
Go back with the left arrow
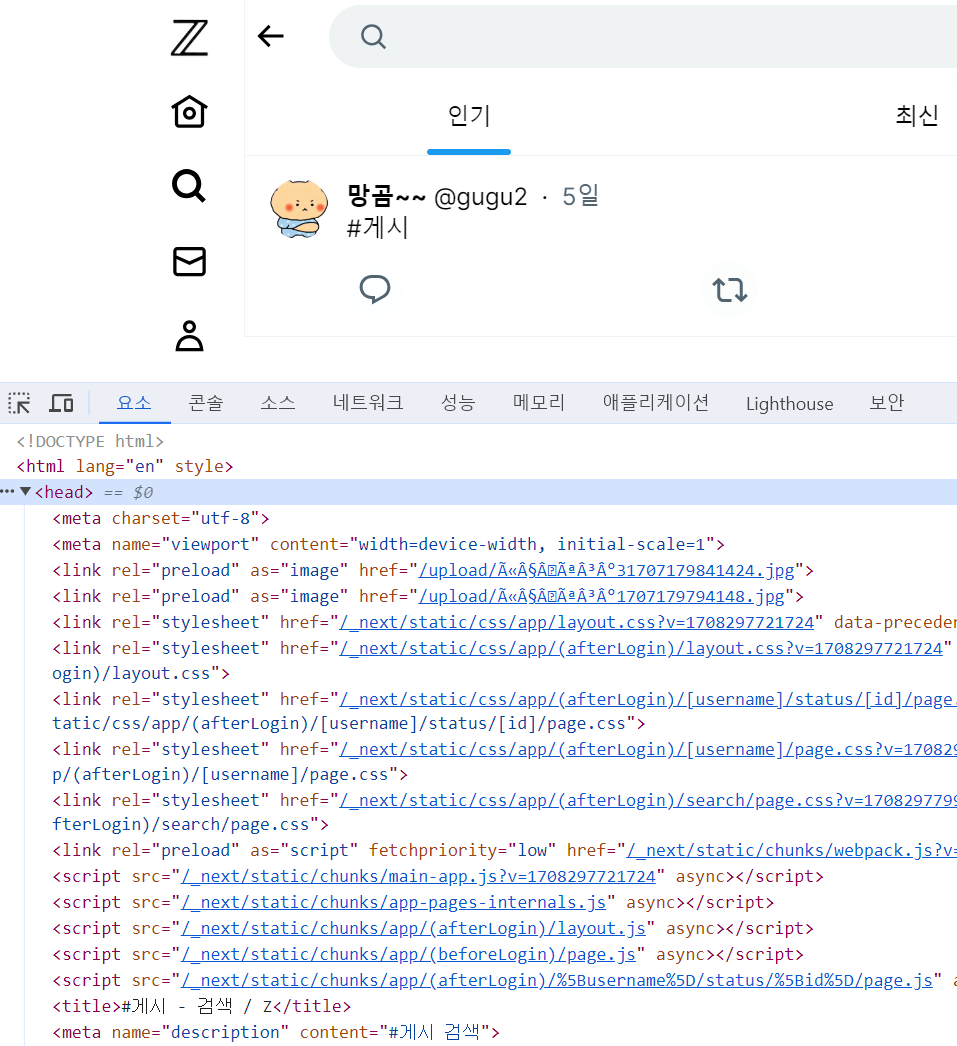pos(271,36)
